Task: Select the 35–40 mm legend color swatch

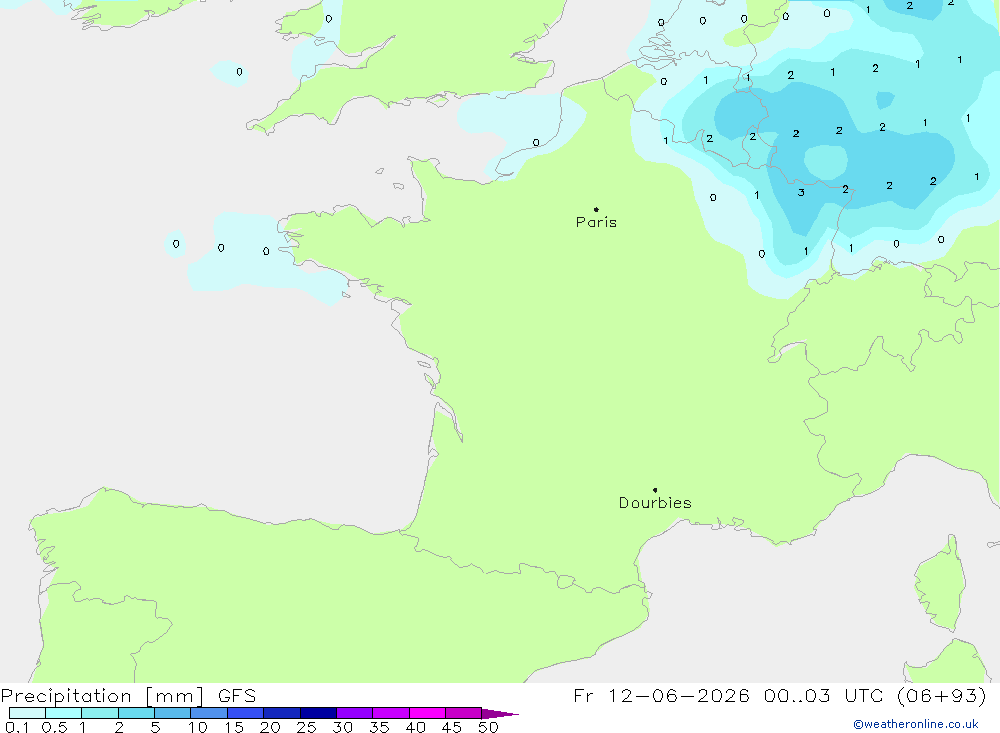Action: pyautogui.click(x=391, y=713)
